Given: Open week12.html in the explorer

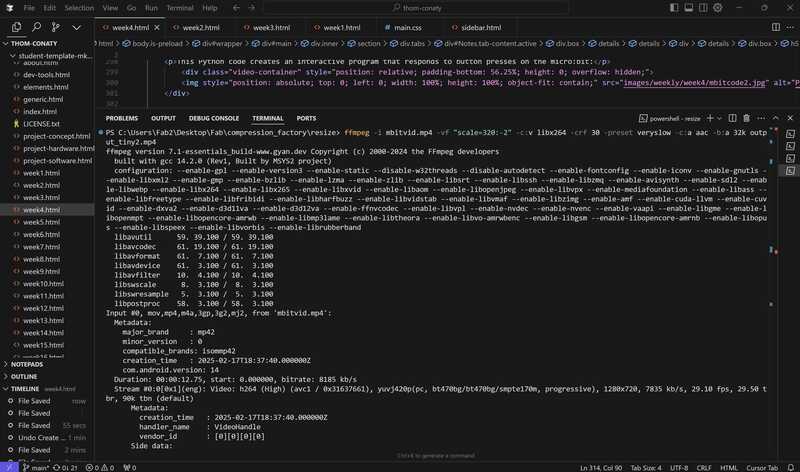Looking at the screenshot, I should click(43, 308).
